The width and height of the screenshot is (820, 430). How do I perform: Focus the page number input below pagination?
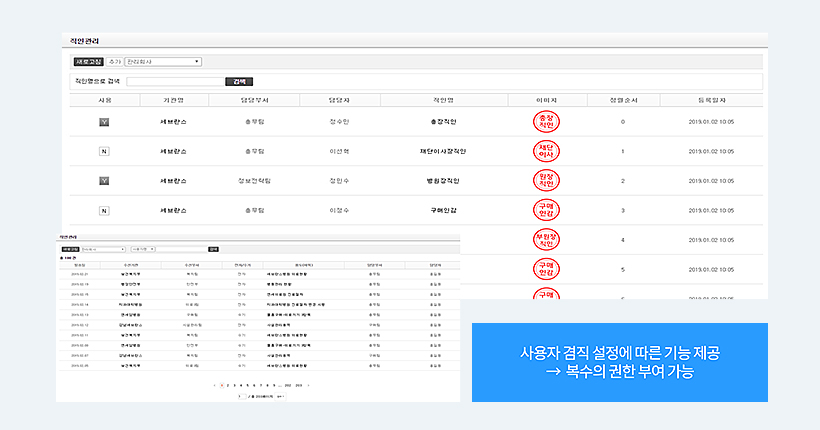pyautogui.click(x=242, y=397)
